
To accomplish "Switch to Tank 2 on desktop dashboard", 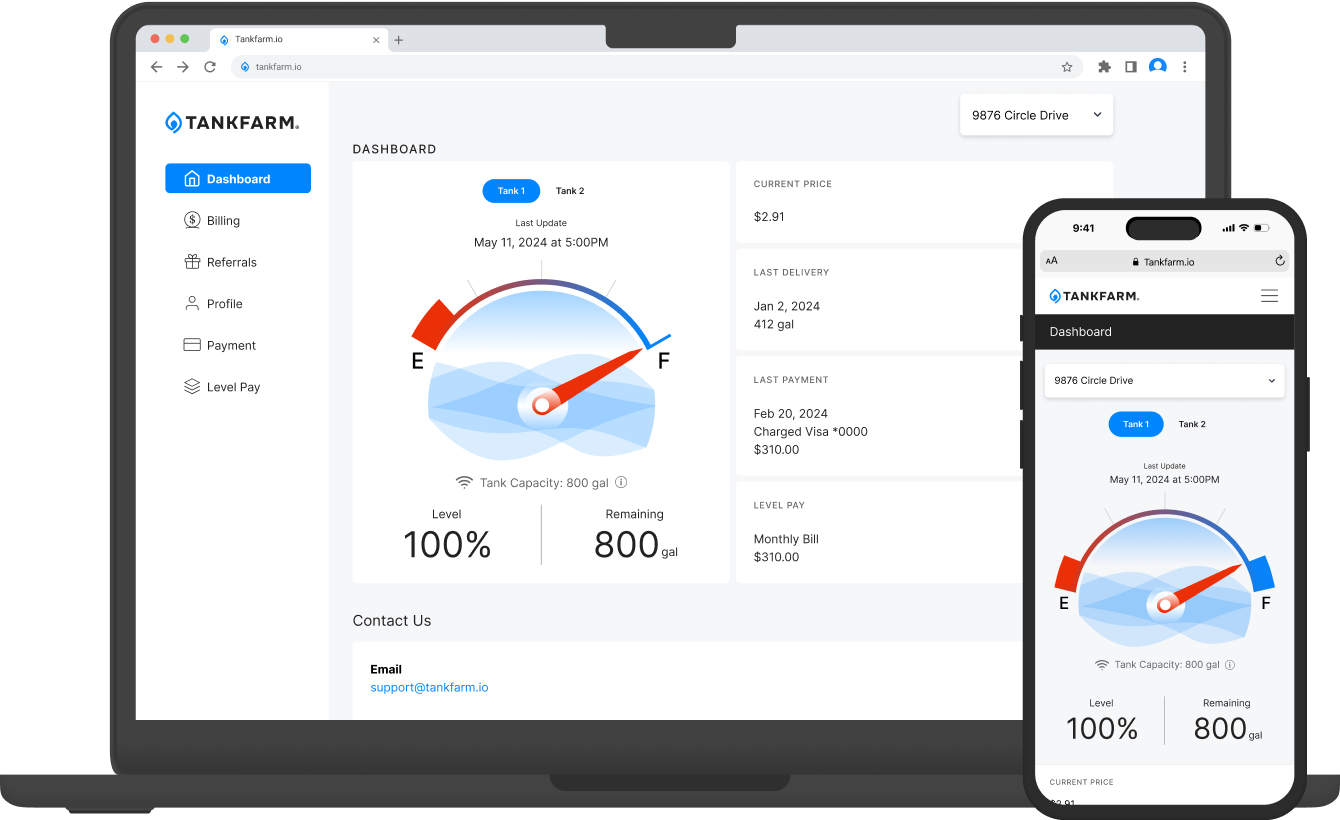I will 570,191.
